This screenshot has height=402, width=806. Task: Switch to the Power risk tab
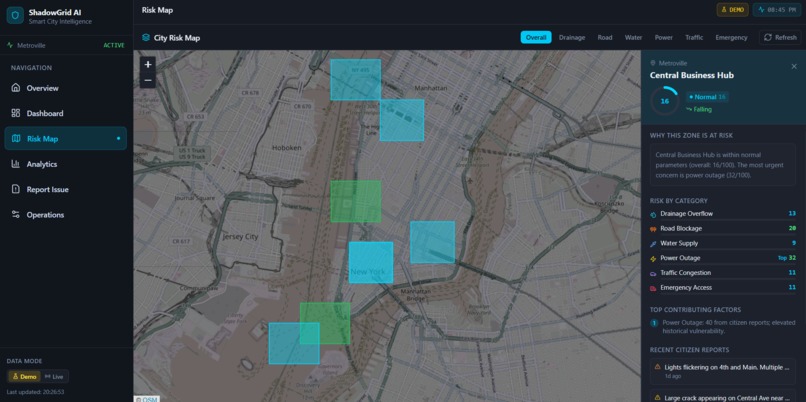(664, 38)
